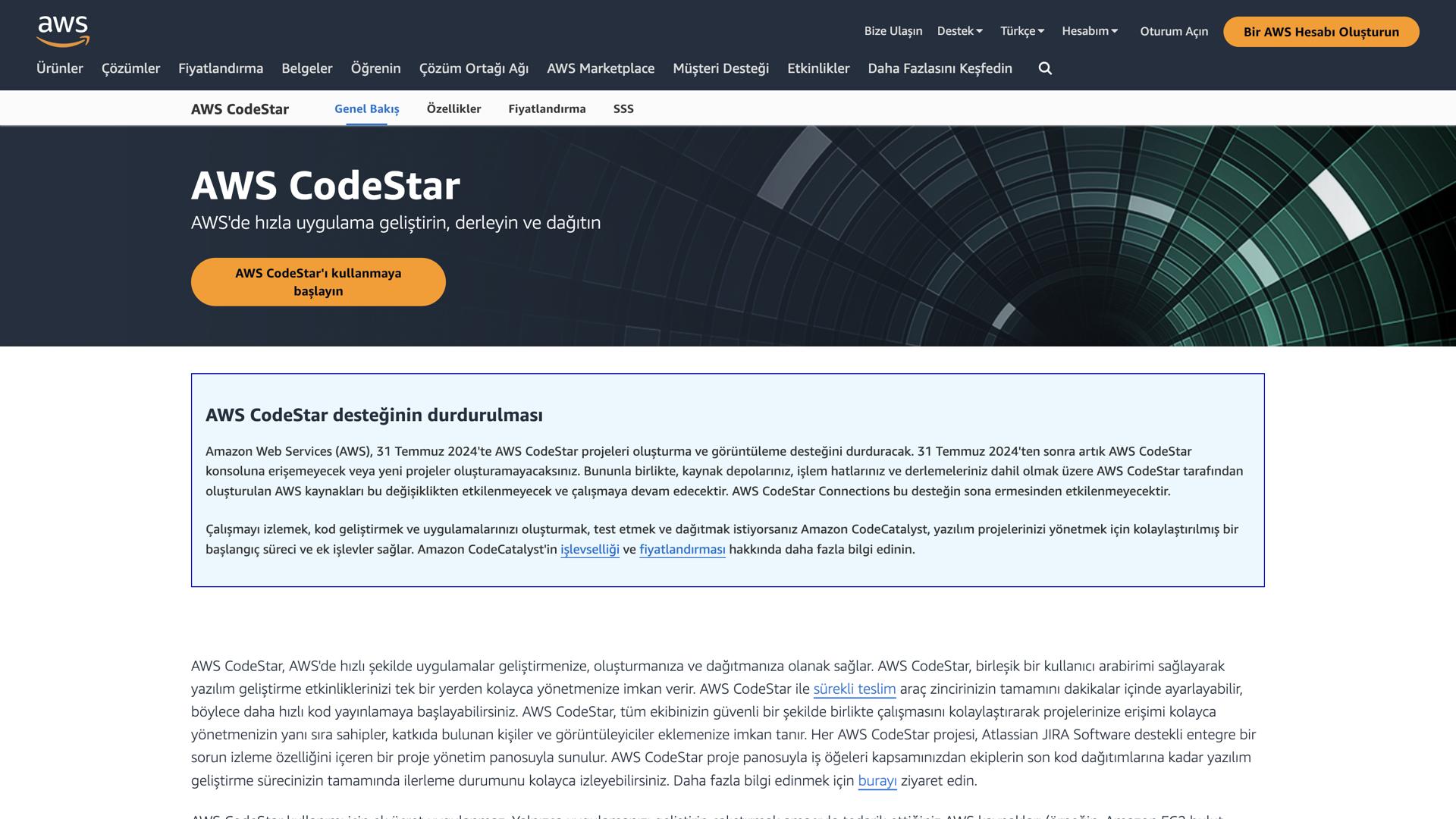This screenshot has width=1456, height=819.
Task: Click the sürekli teslim link
Action: tap(853, 690)
